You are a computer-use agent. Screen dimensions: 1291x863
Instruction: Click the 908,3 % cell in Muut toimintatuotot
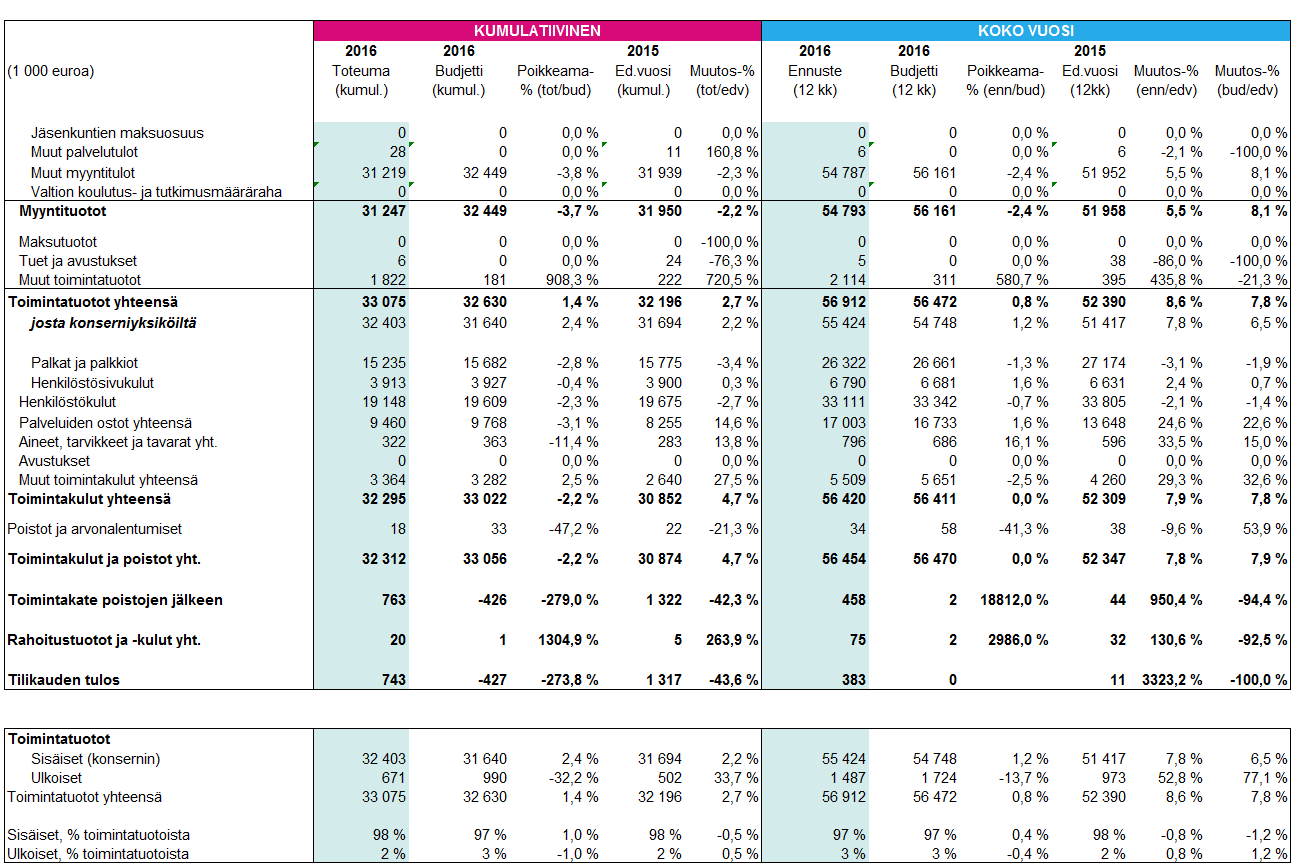click(x=572, y=280)
